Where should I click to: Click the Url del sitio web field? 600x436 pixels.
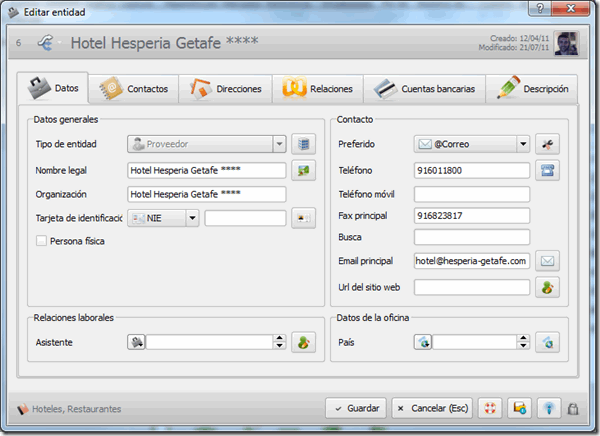[472, 287]
